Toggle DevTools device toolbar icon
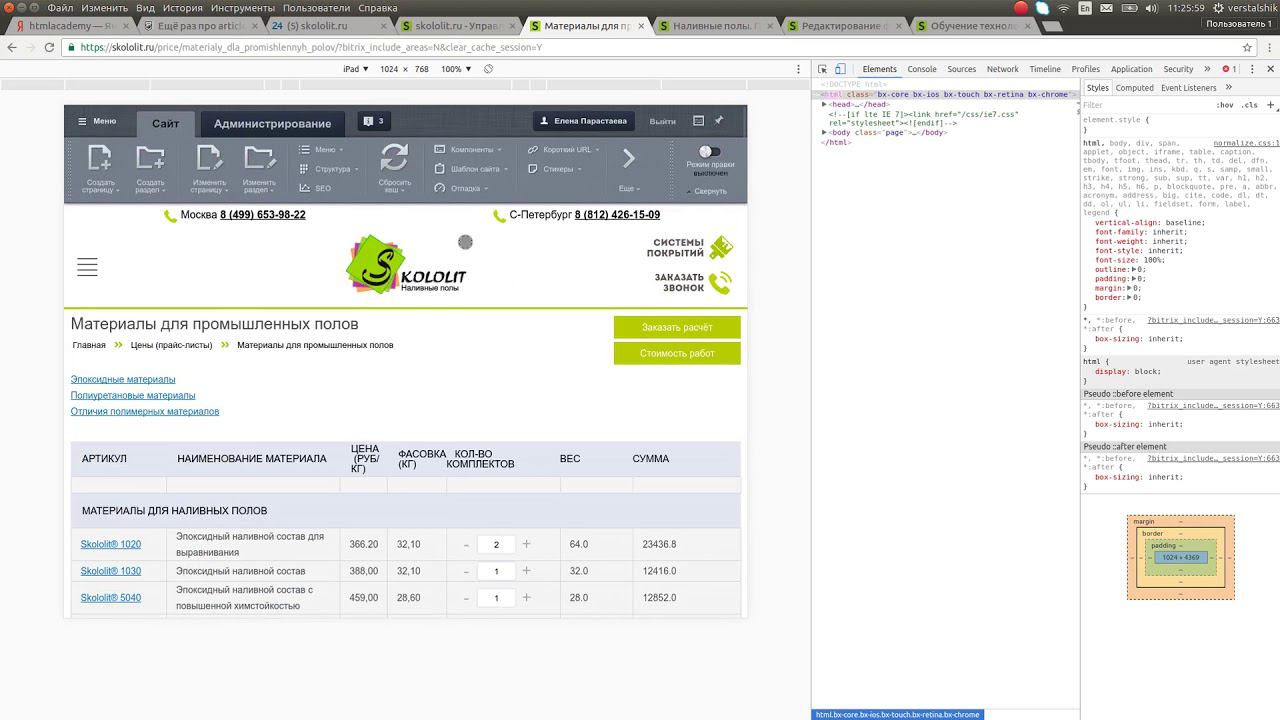This screenshot has width=1280, height=720. (x=840, y=69)
